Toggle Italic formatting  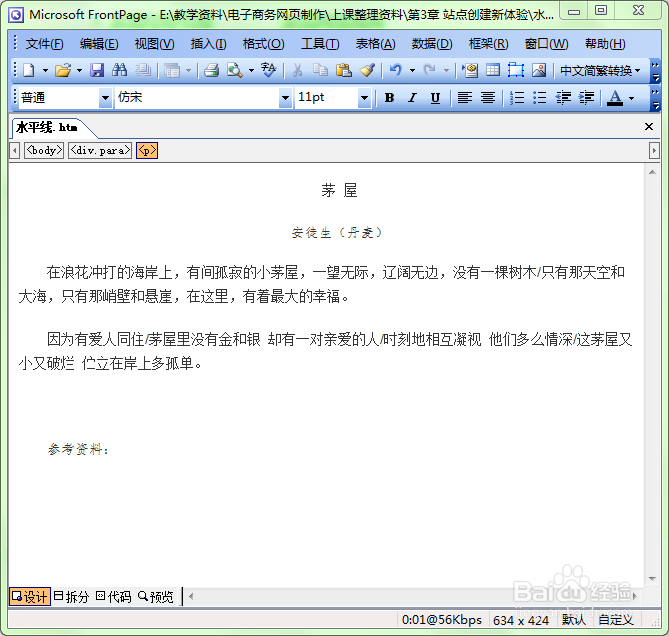(412, 98)
